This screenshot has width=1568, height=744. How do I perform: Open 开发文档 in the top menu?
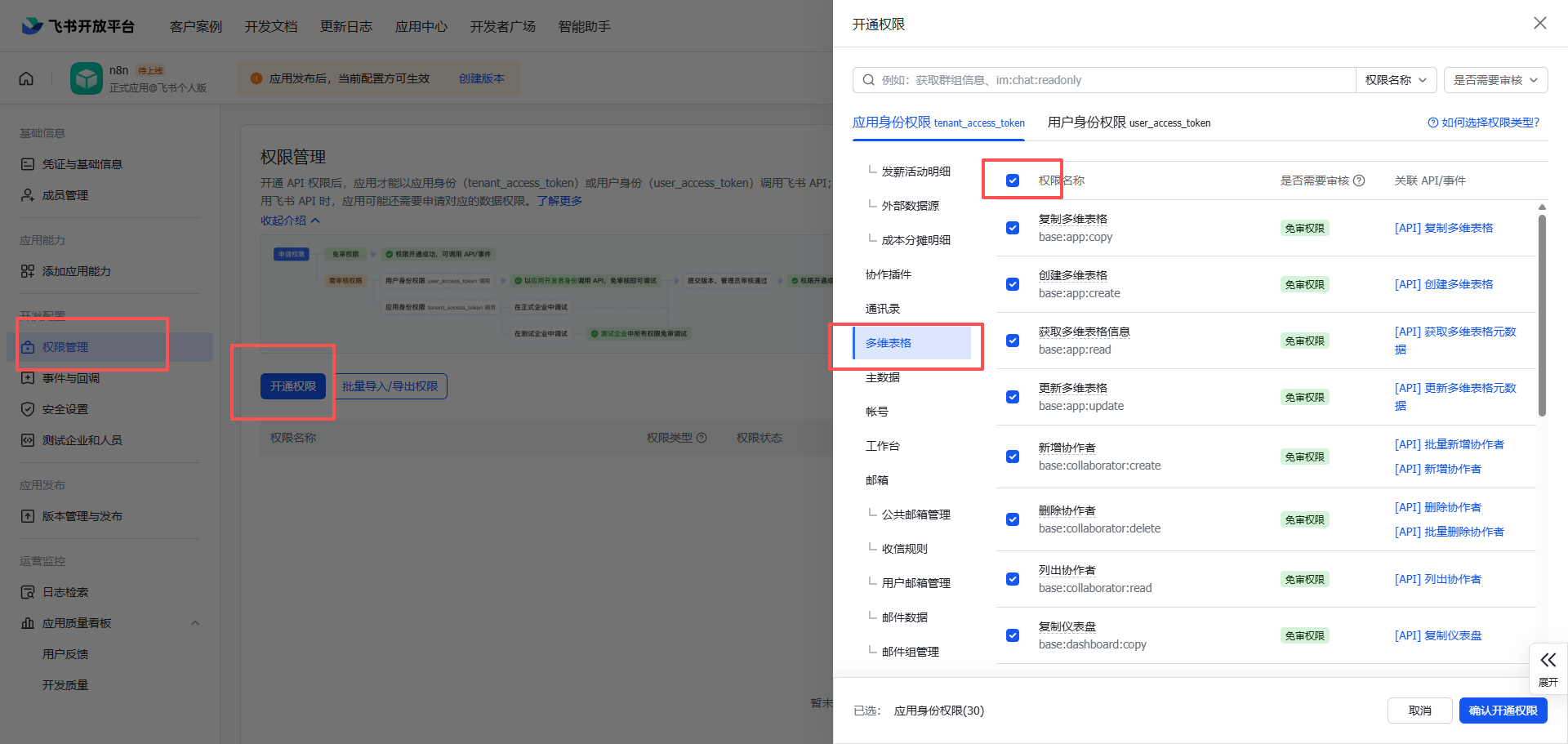271,25
